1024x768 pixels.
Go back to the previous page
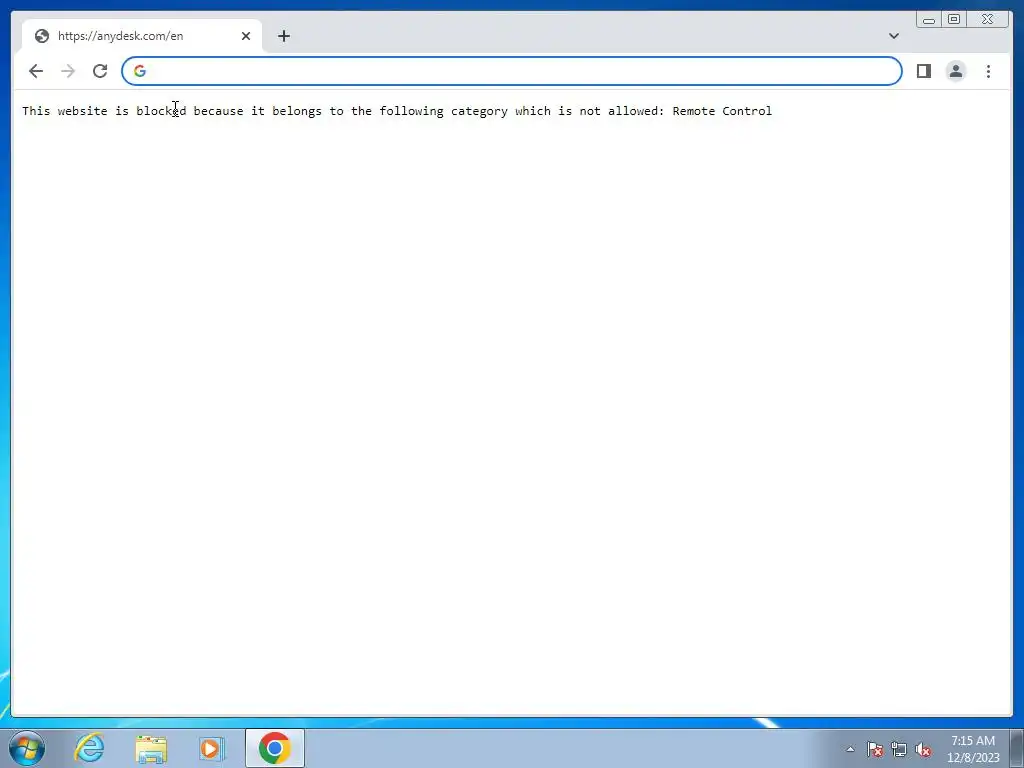[36, 71]
